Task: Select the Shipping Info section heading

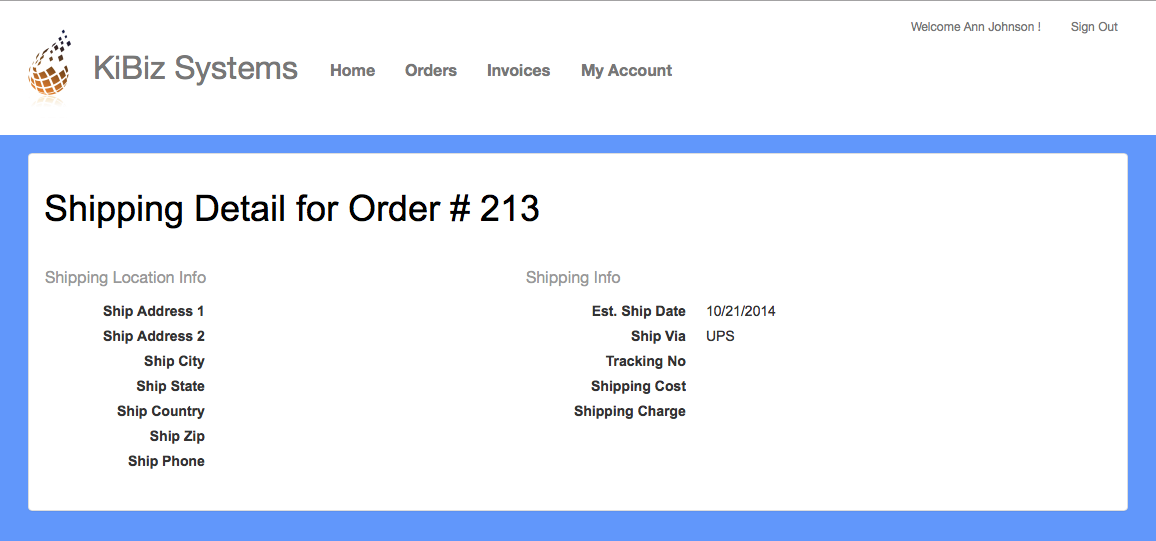Action: 573,278
